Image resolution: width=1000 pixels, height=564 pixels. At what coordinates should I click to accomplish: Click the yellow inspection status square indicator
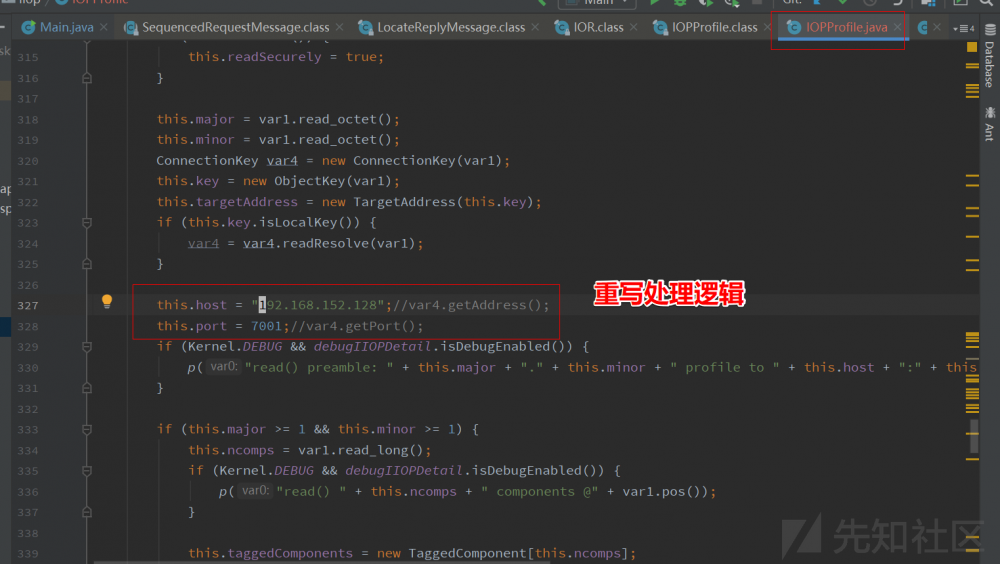tap(972, 47)
